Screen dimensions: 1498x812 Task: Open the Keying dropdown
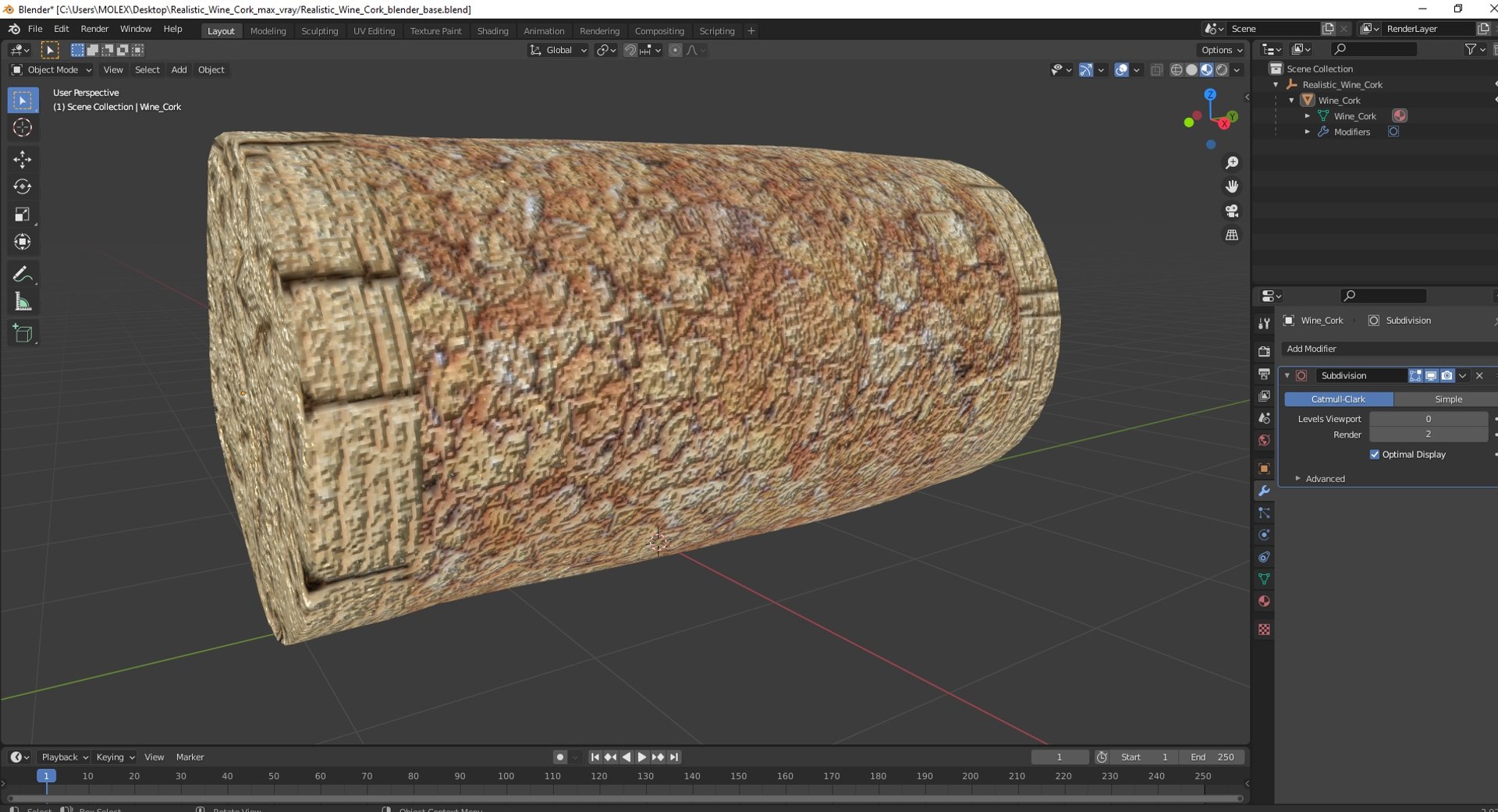point(115,757)
